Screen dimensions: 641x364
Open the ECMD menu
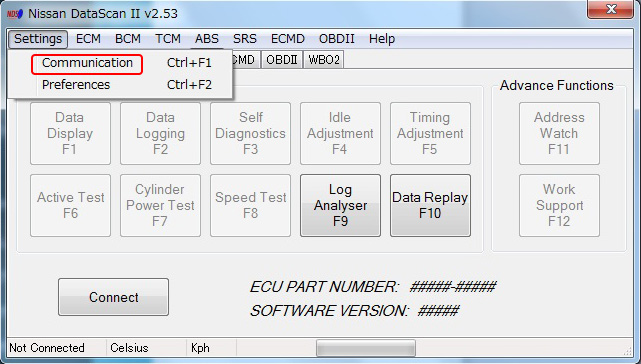[x=288, y=39]
